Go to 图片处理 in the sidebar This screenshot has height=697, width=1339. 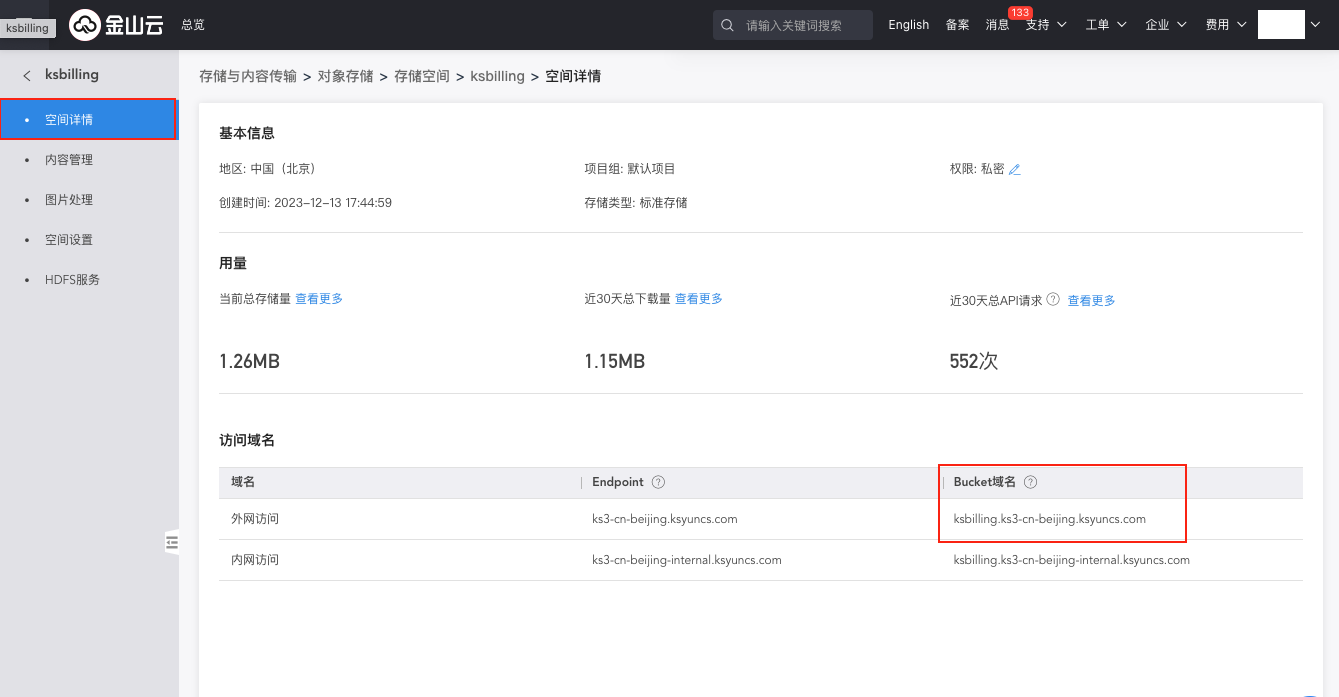(x=69, y=200)
